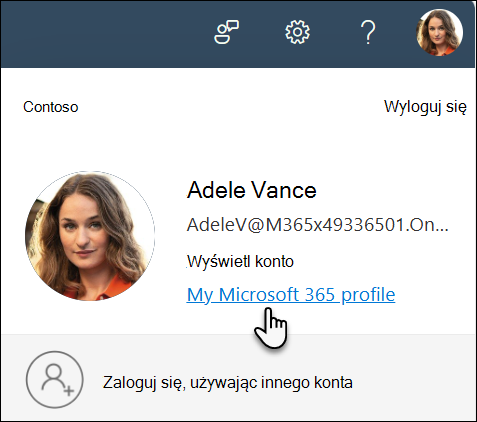Open the My Microsoft 365 profile link
477x422 pixels.
tap(291, 295)
